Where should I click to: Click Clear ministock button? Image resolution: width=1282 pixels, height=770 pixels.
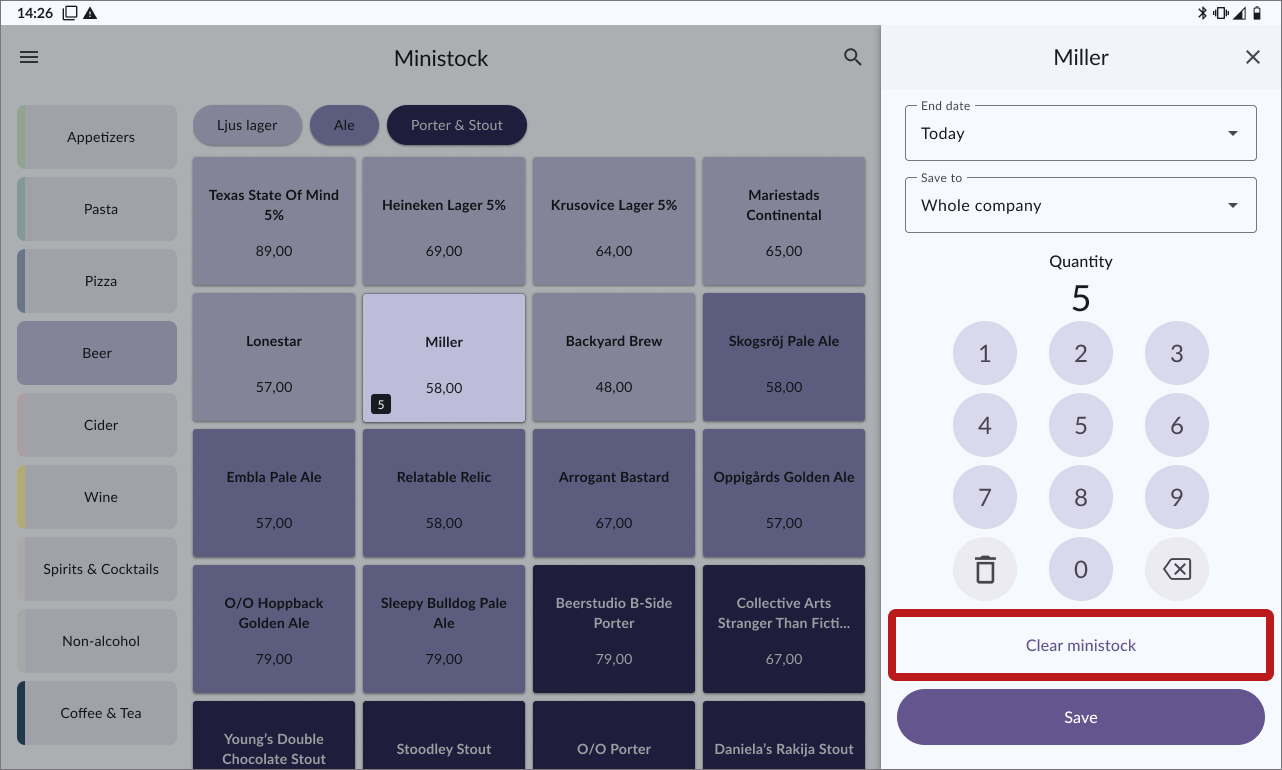tap(1081, 645)
